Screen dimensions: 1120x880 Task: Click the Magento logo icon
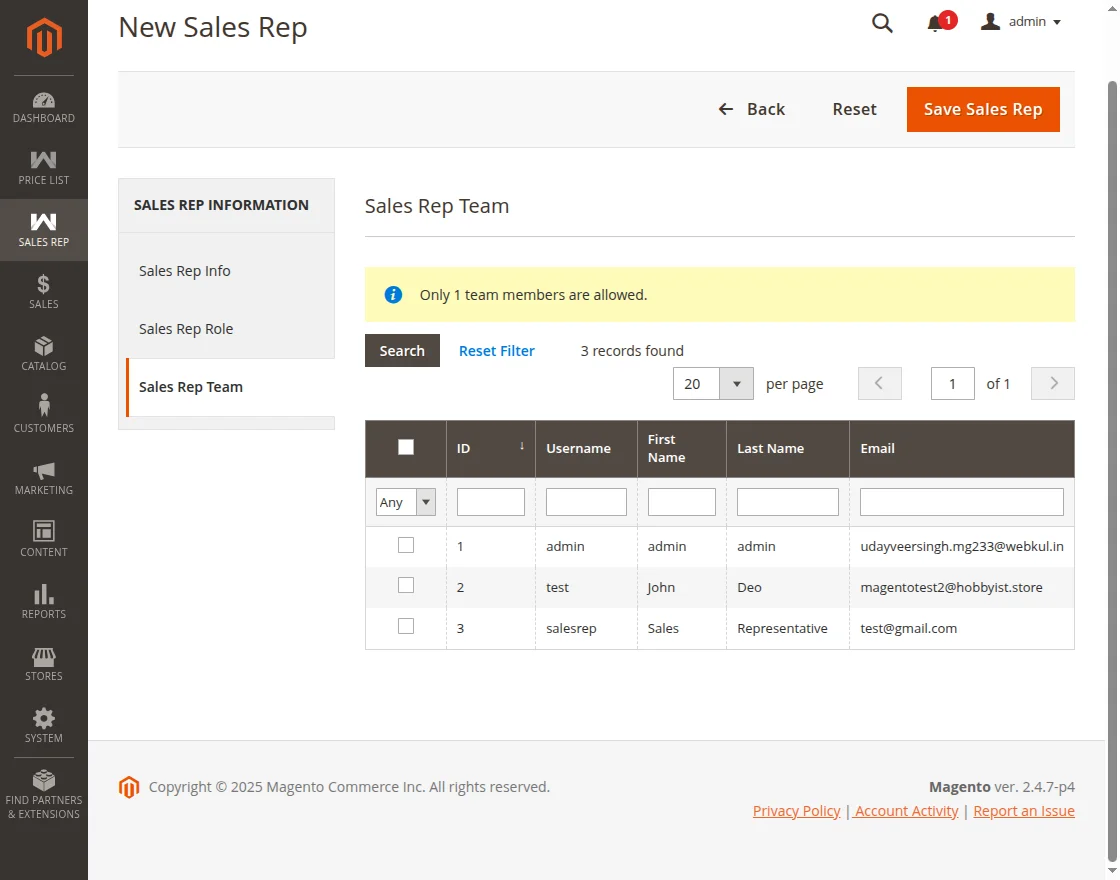44,38
